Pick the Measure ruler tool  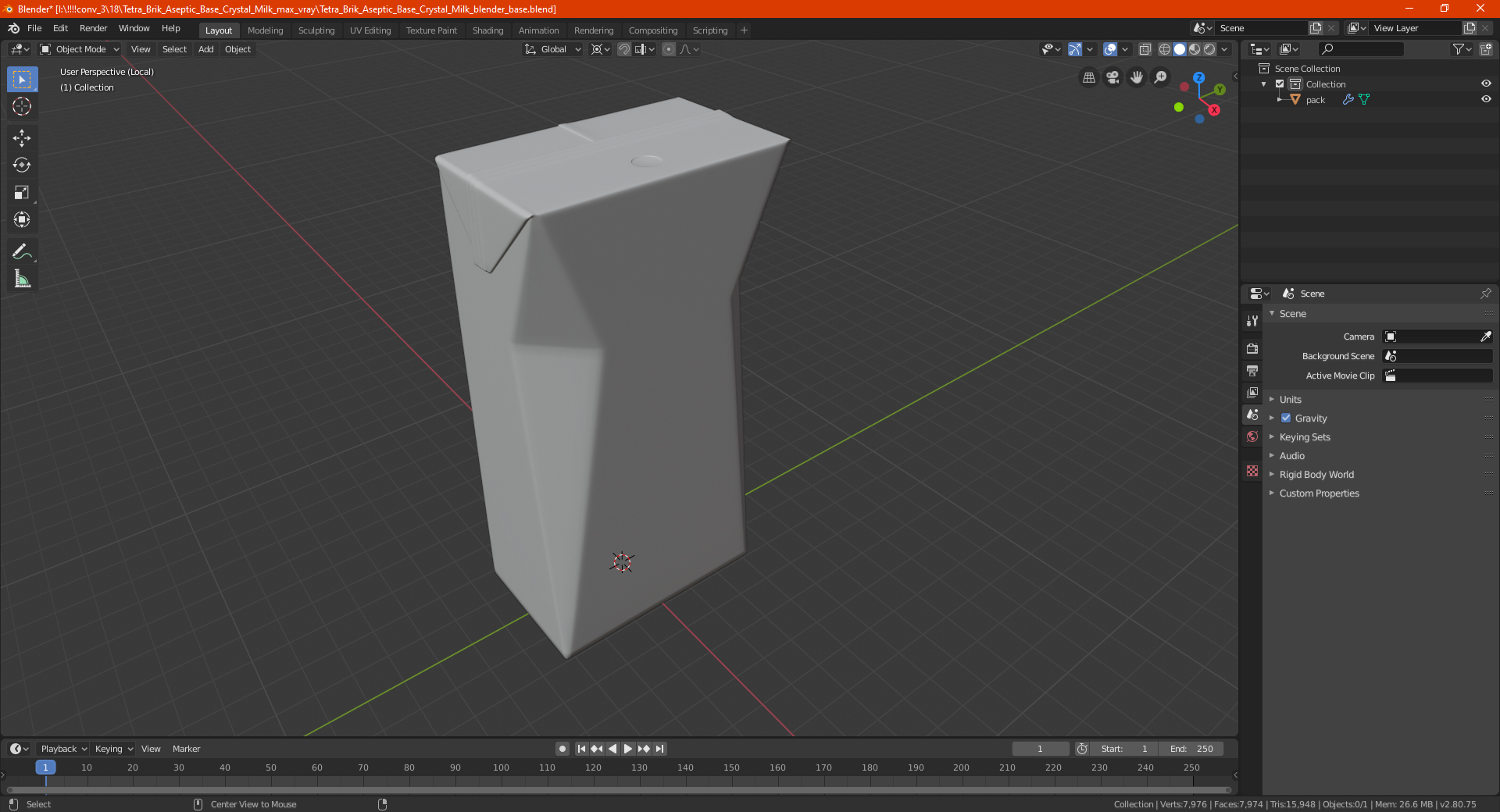[x=22, y=279]
